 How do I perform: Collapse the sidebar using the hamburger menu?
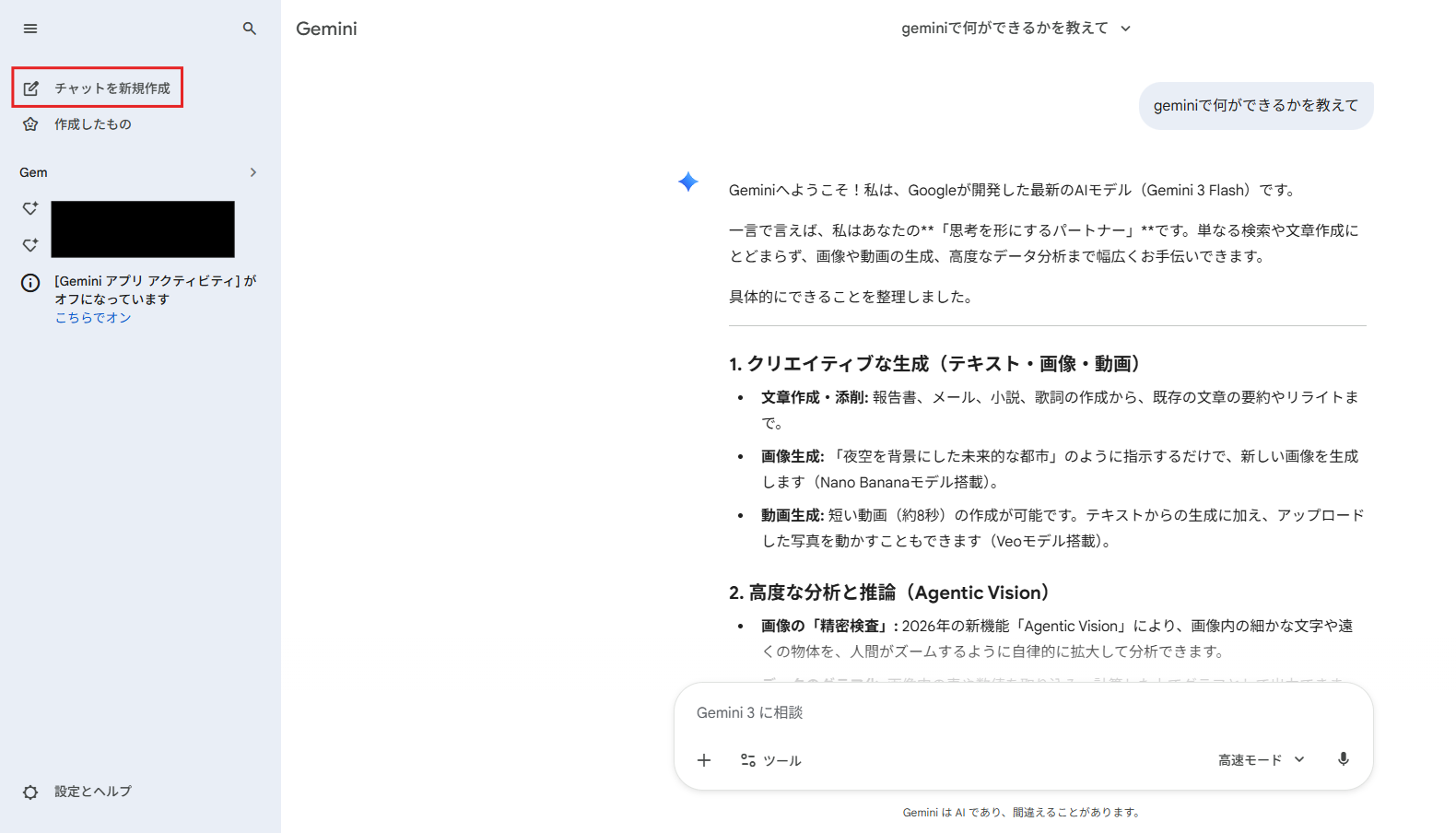click(x=30, y=29)
